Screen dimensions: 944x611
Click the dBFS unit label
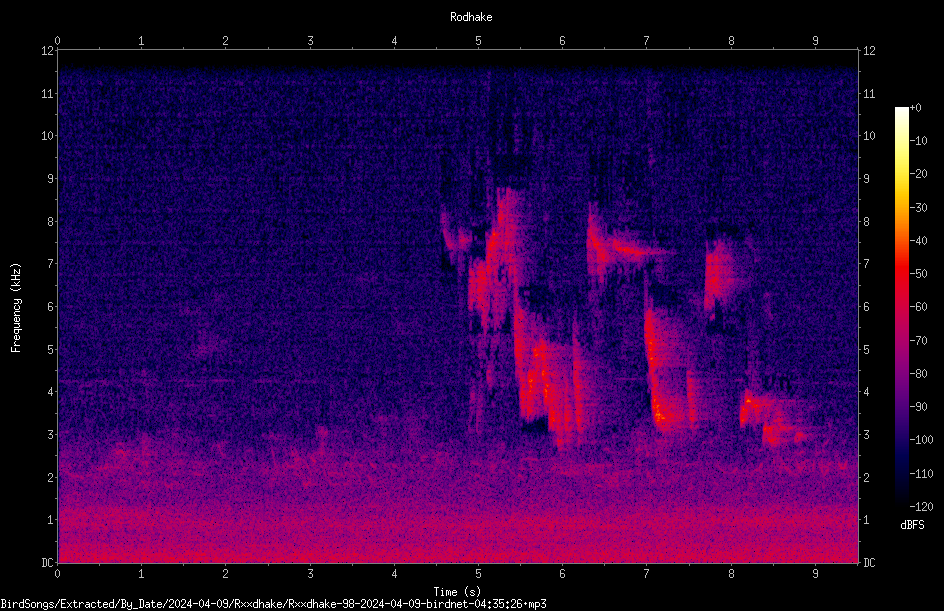point(912,525)
